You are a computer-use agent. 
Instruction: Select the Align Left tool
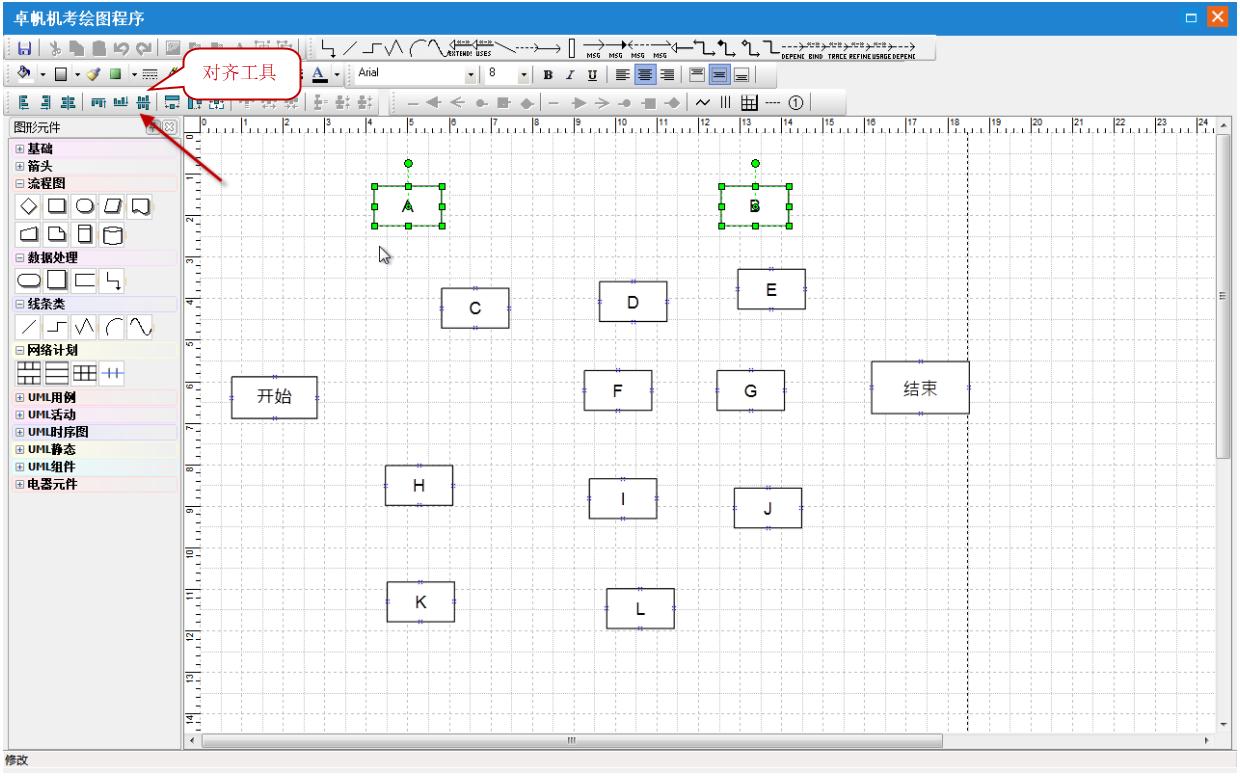[x=23, y=102]
